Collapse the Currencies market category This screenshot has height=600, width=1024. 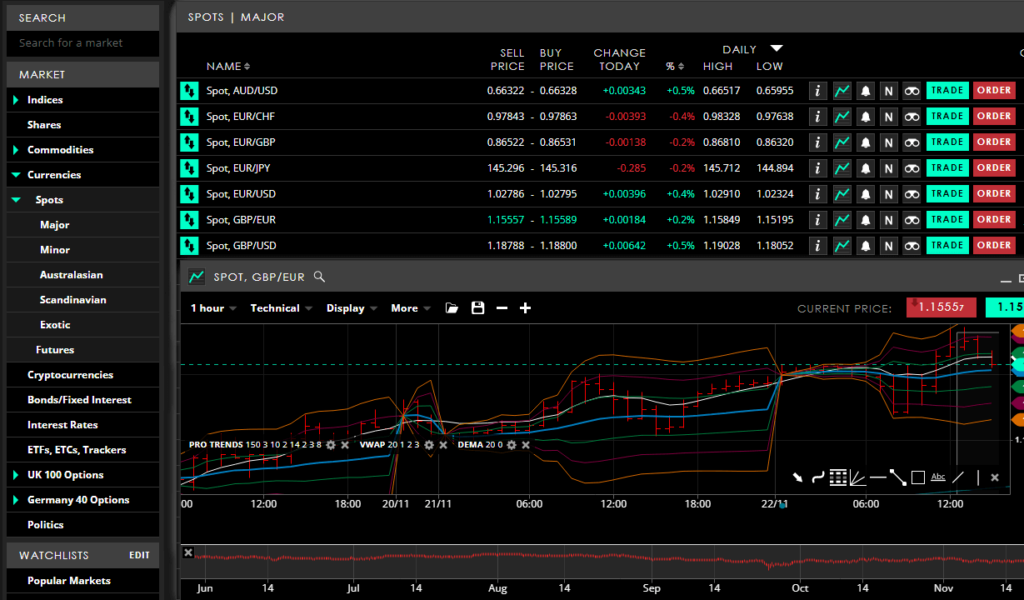point(16,175)
